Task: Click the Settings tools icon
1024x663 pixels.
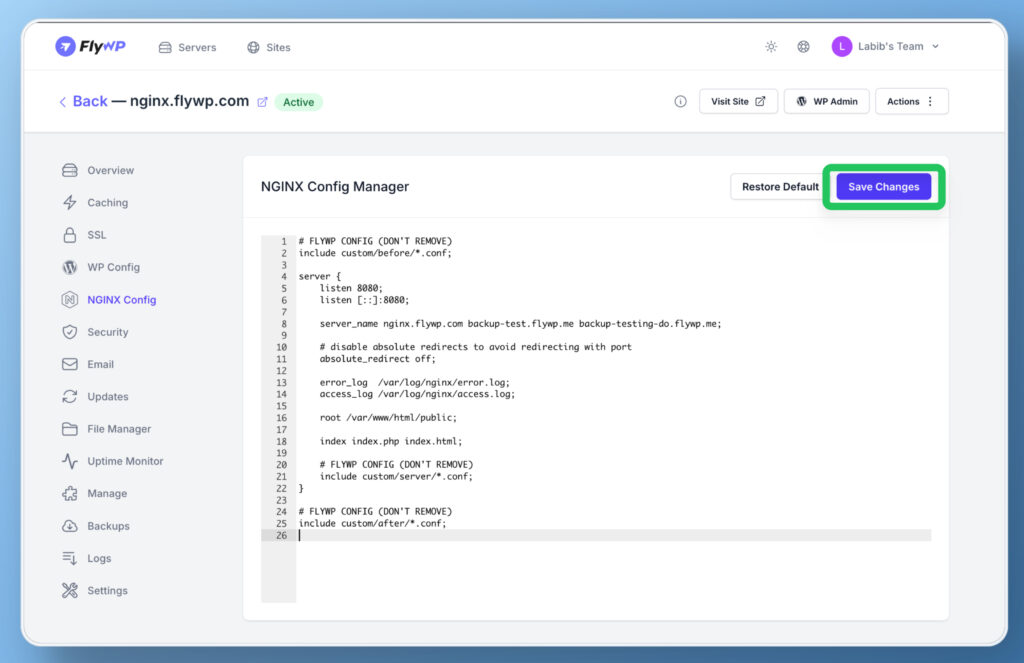Action: pyautogui.click(x=70, y=590)
